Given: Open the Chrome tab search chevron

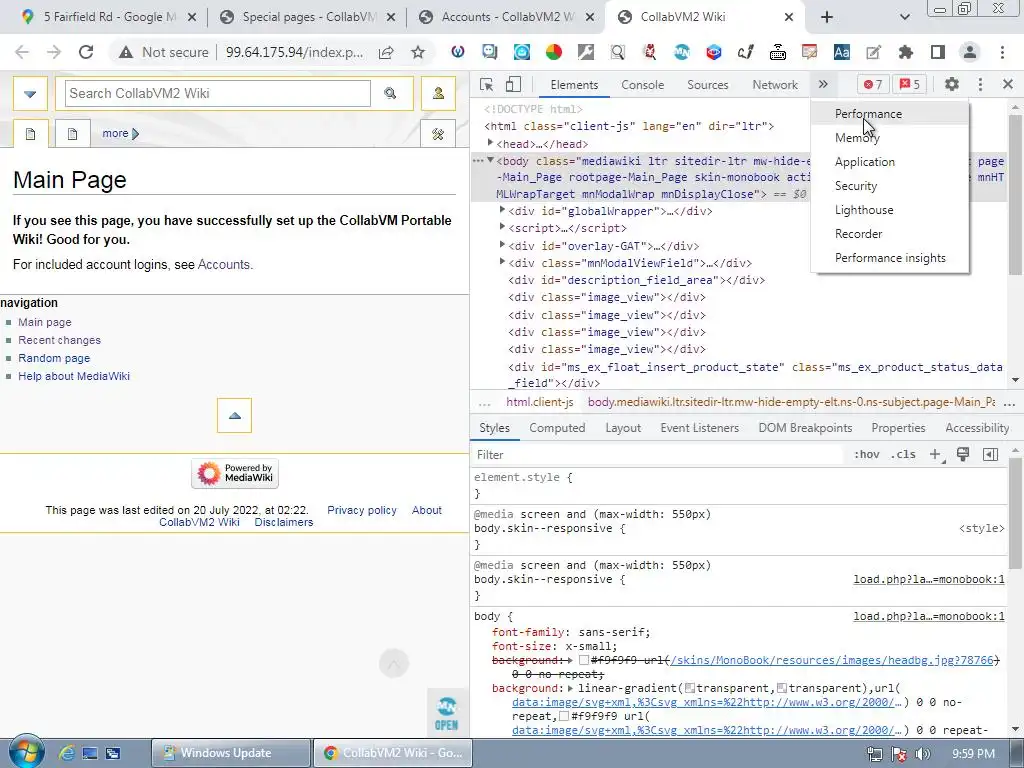Looking at the screenshot, I should (904, 17).
